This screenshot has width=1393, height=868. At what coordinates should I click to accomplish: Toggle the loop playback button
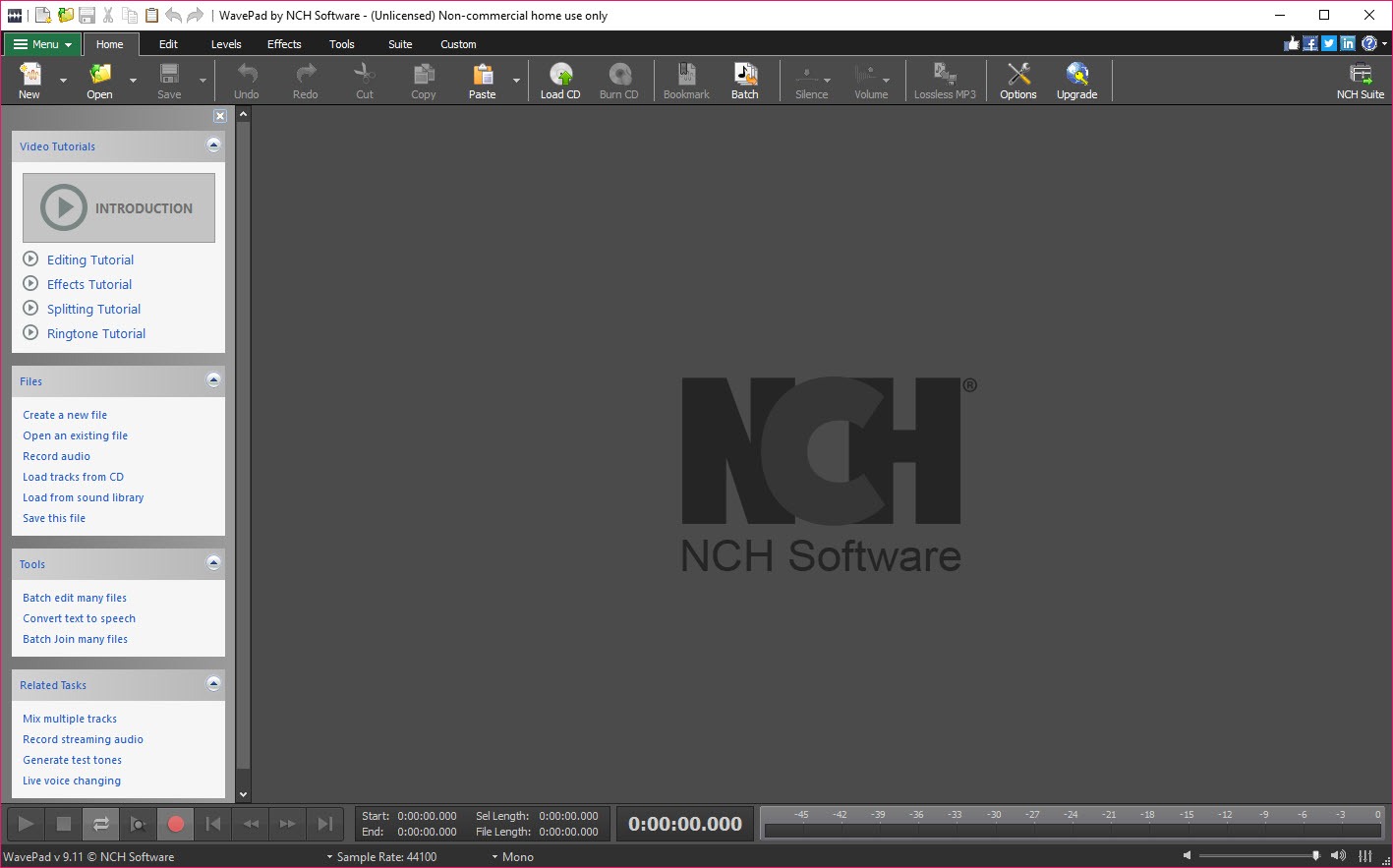coord(101,824)
